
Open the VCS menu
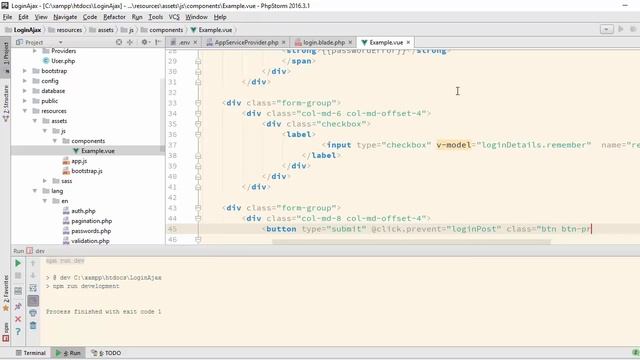[x=174, y=17]
